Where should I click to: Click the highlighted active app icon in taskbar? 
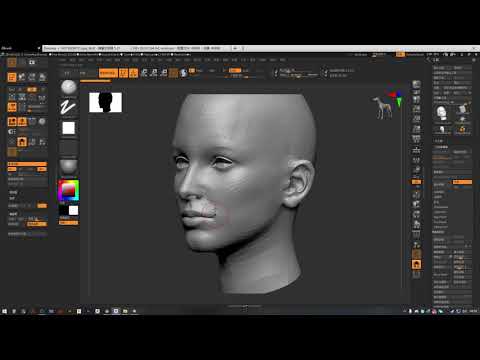(116, 311)
